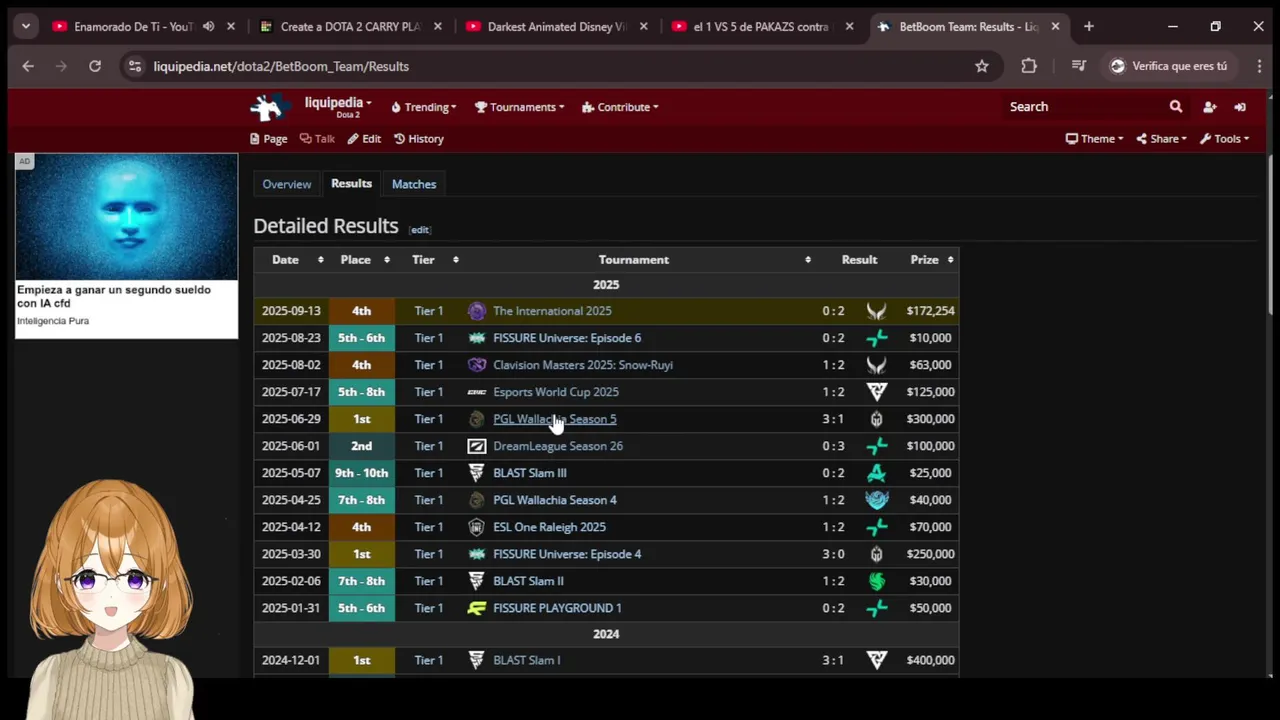Click the Liquipedia search input field
Screen dimensions: 1280x720
[x=1085, y=107]
